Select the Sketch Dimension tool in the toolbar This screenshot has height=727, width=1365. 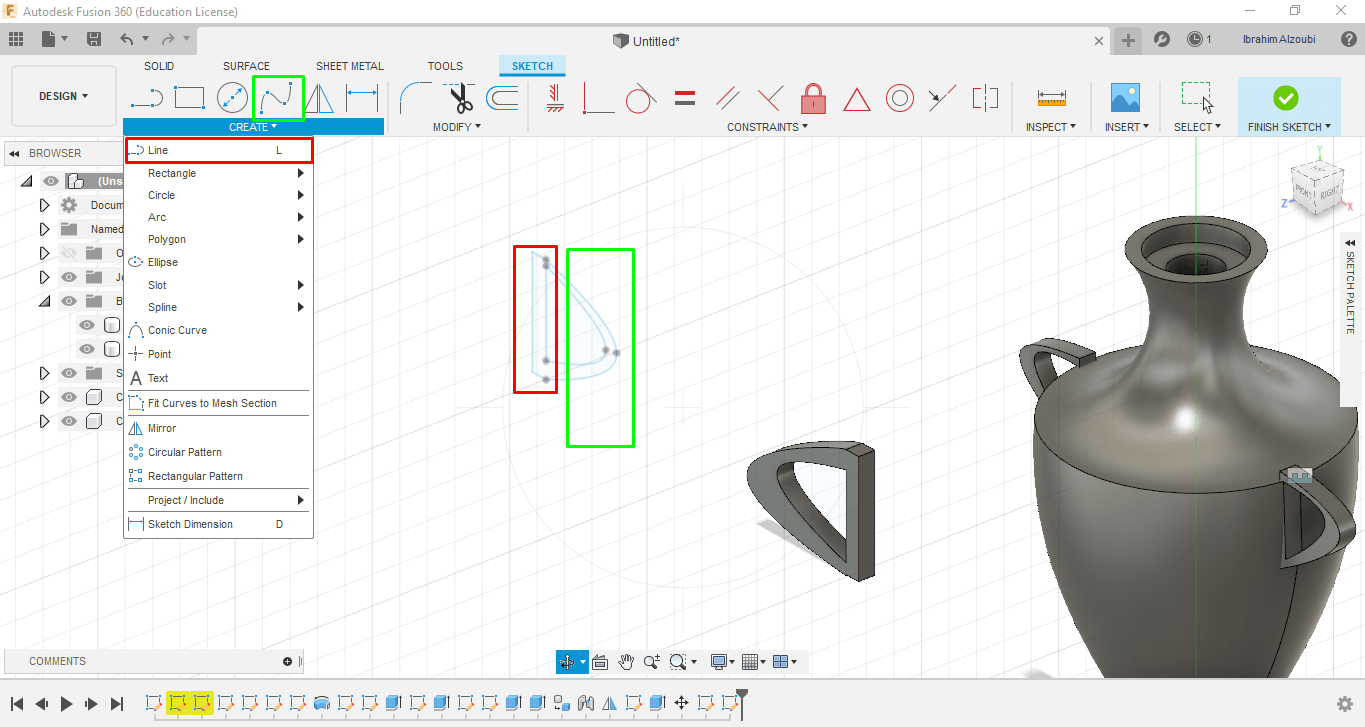(362, 98)
